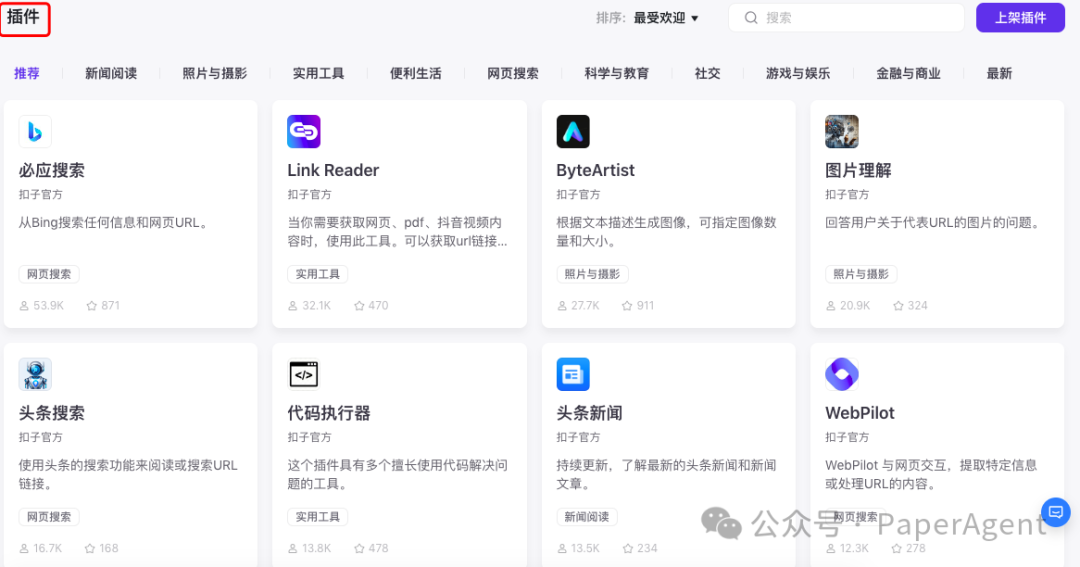Viewport: 1080px width, 567px height.
Task: Click the Link Reader plugin icon
Action: 304,132
